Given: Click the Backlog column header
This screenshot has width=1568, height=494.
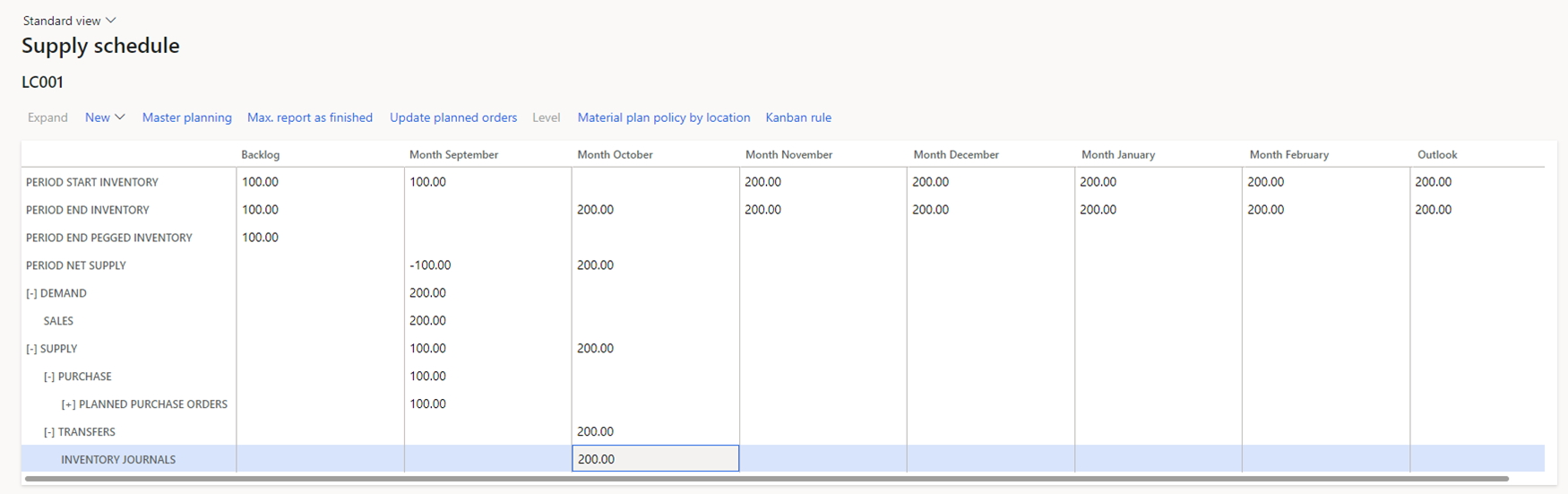Looking at the screenshot, I should tap(260, 155).
